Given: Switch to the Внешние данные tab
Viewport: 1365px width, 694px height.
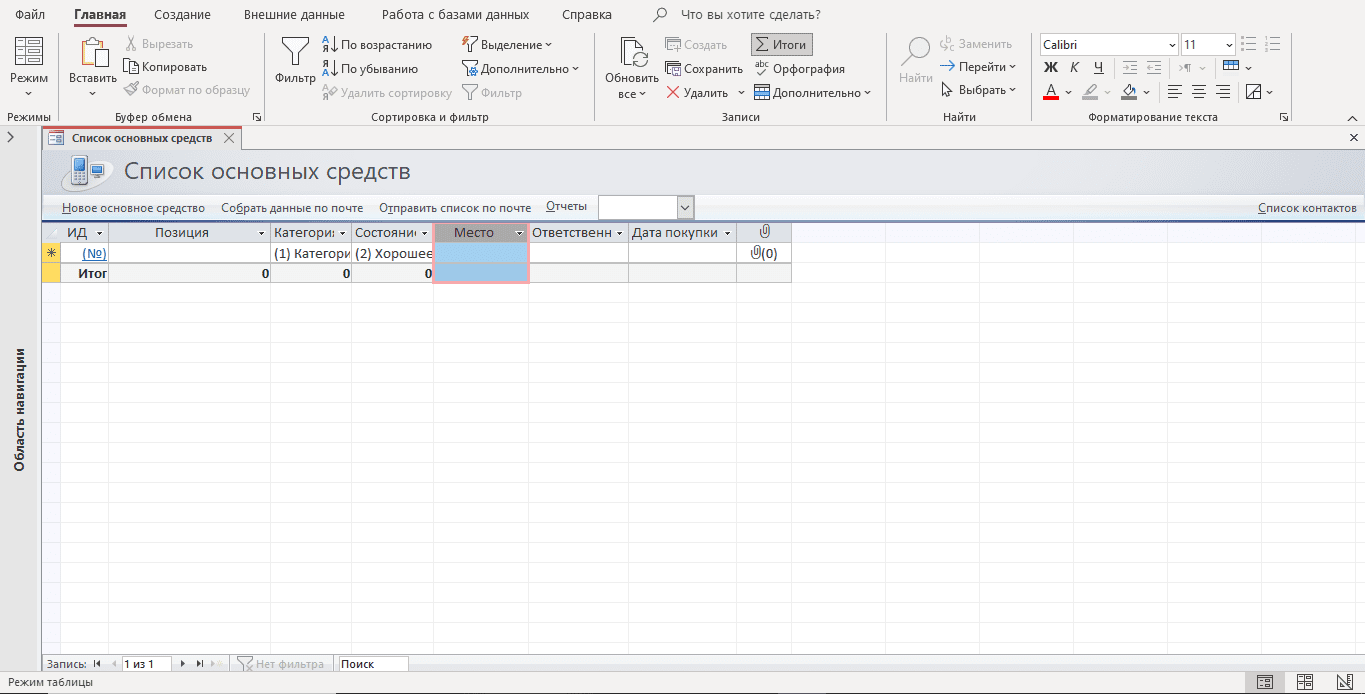Looking at the screenshot, I should click(294, 15).
